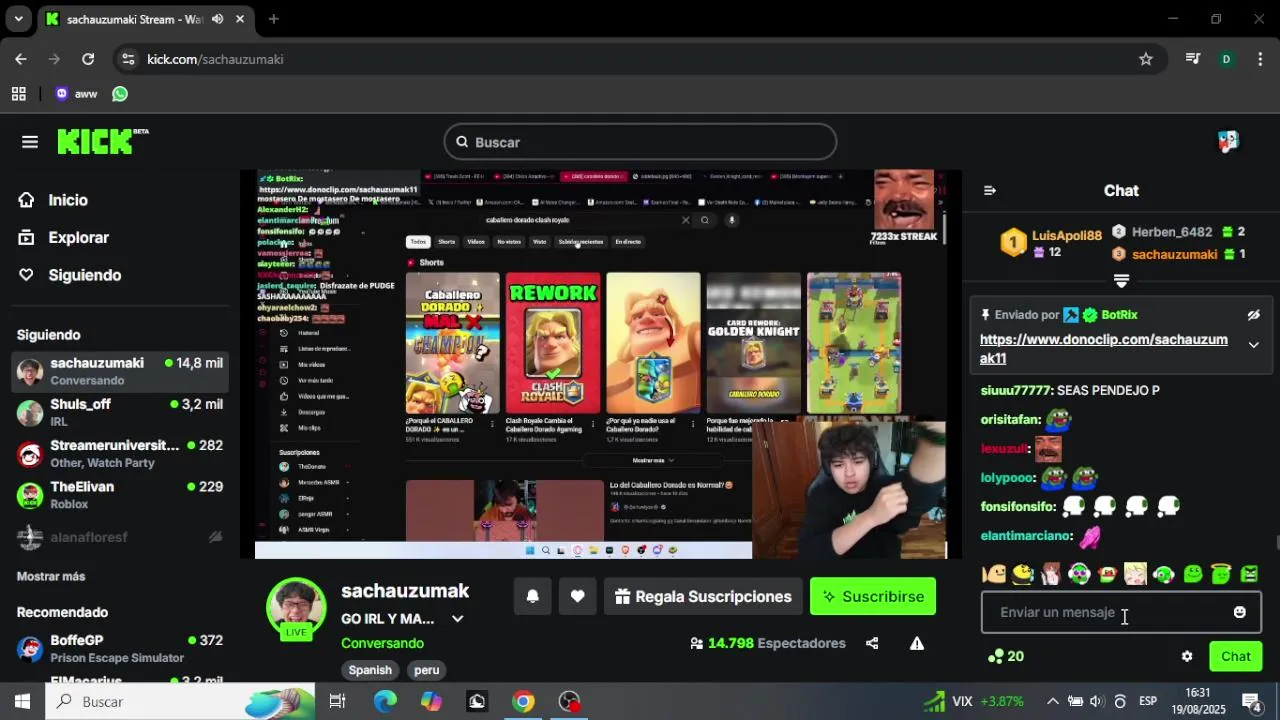Report stream with warning triangle icon

pos(917,643)
